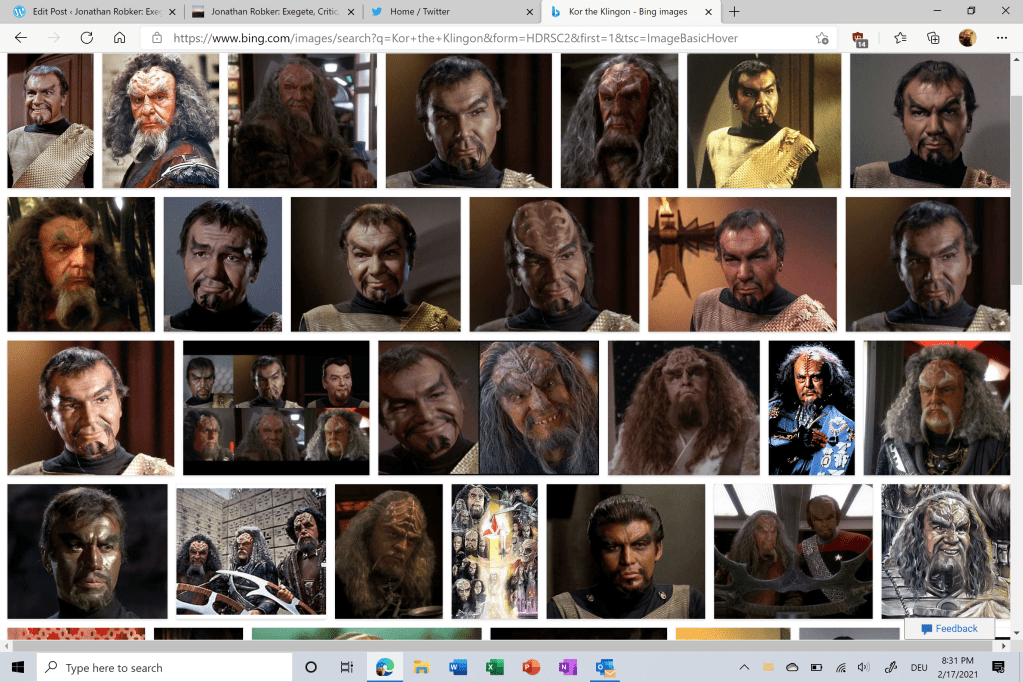
Task: Click the address bar URL field
Action: click(x=480, y=38)
